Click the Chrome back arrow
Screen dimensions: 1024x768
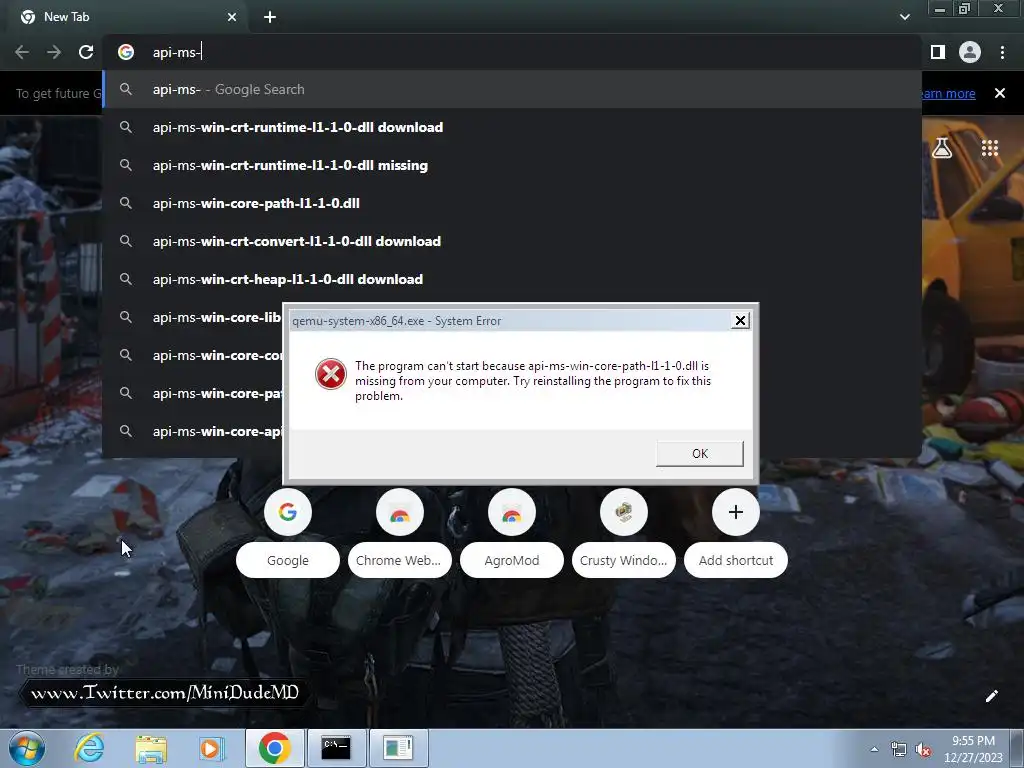[x=22, y=52]
